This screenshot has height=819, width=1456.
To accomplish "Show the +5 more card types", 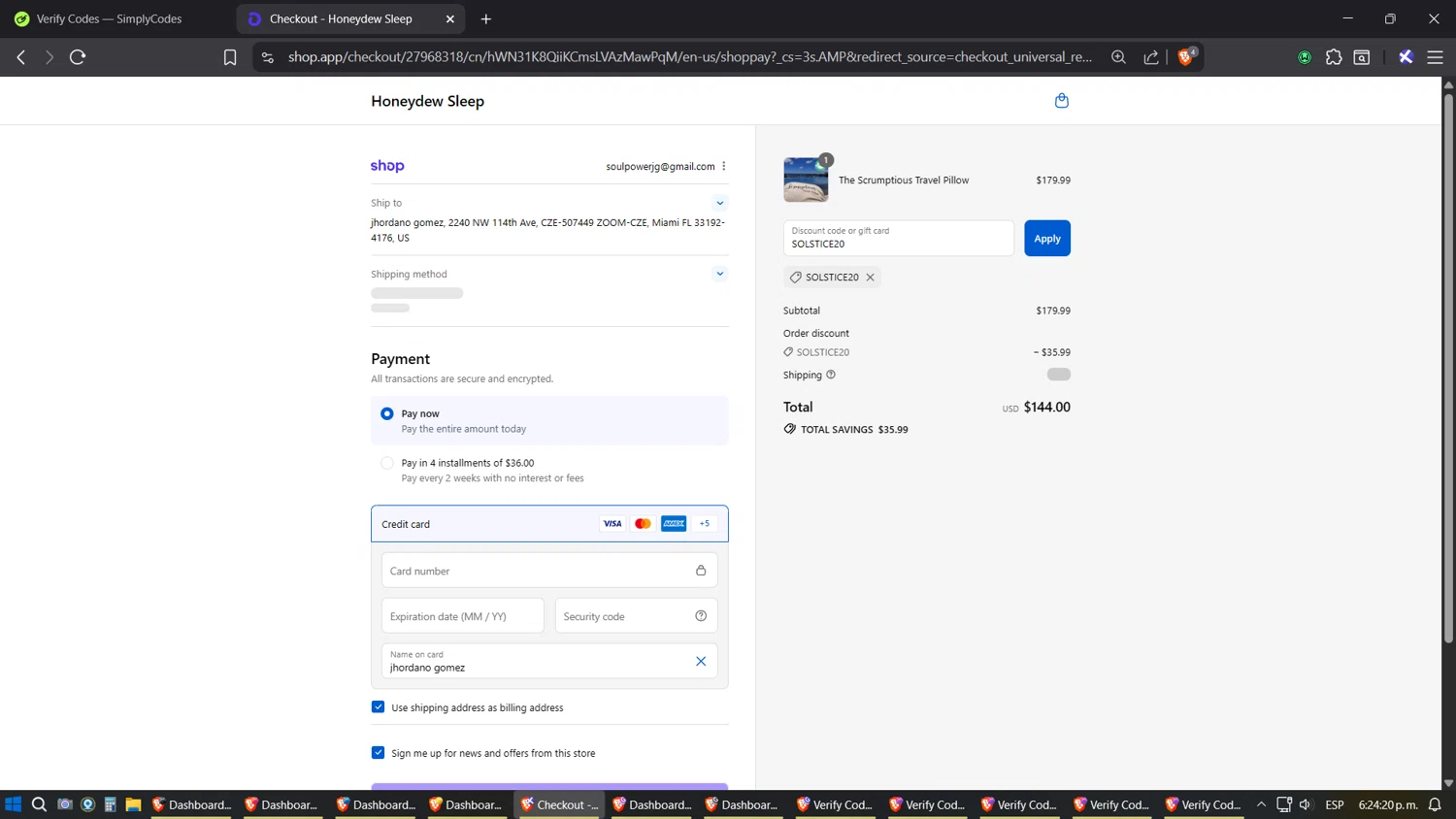I will (705, 524).
